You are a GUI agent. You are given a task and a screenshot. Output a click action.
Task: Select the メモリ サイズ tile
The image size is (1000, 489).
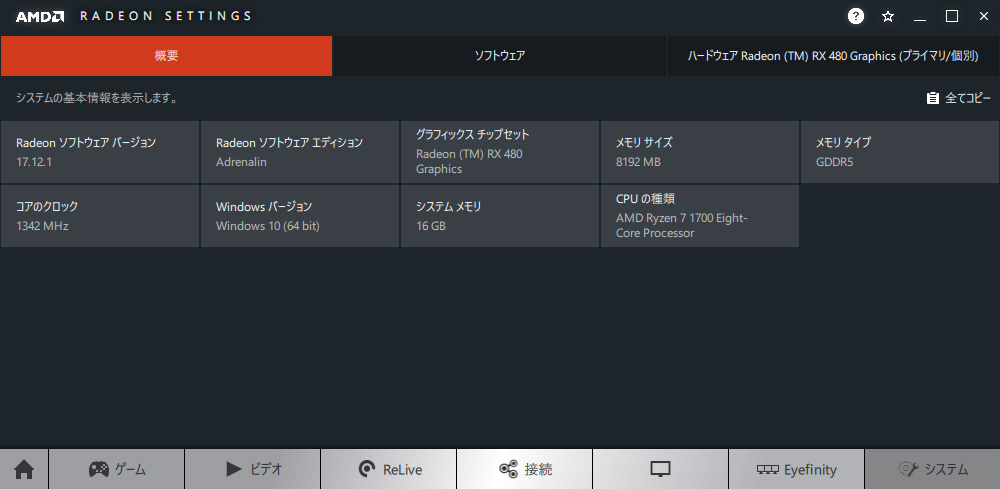pyautogui.click(x=700, y=152)
